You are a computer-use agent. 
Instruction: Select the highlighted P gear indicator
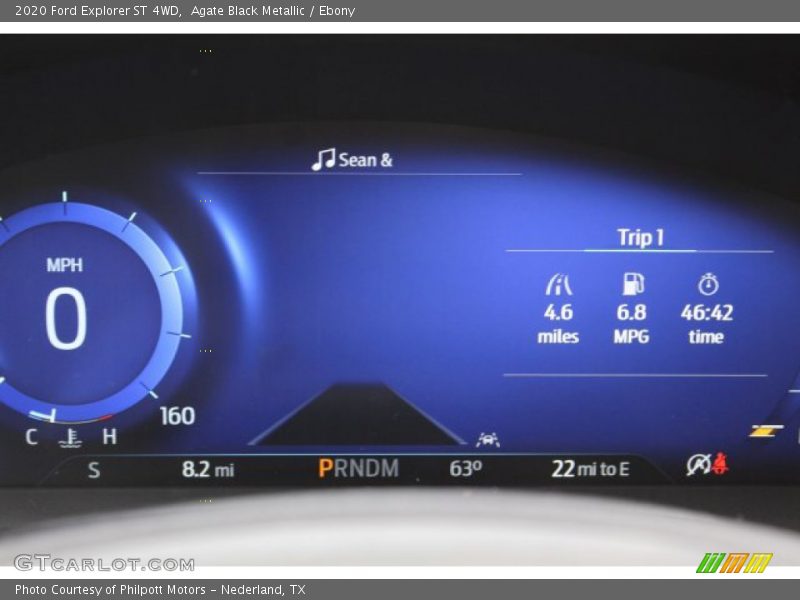[x=325, y=468]
